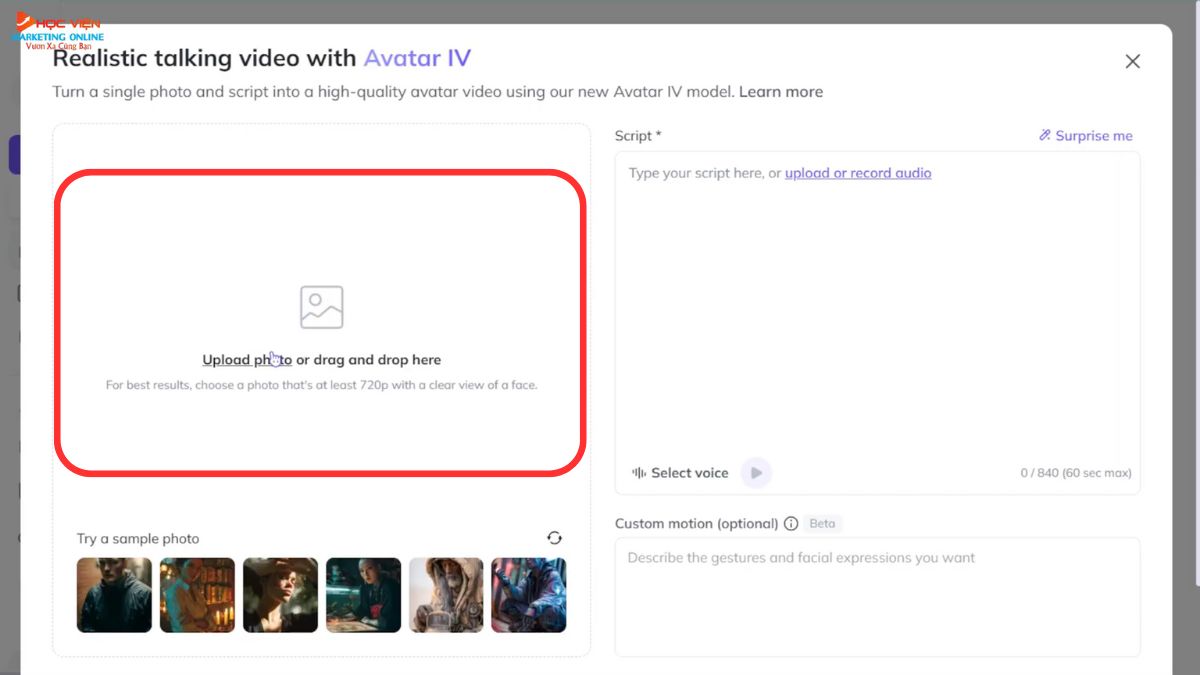Image resolution: width=1200 pixels, height=675 pixels.
Task: Click the Custom motion info icon
Action: click(791, 524)
